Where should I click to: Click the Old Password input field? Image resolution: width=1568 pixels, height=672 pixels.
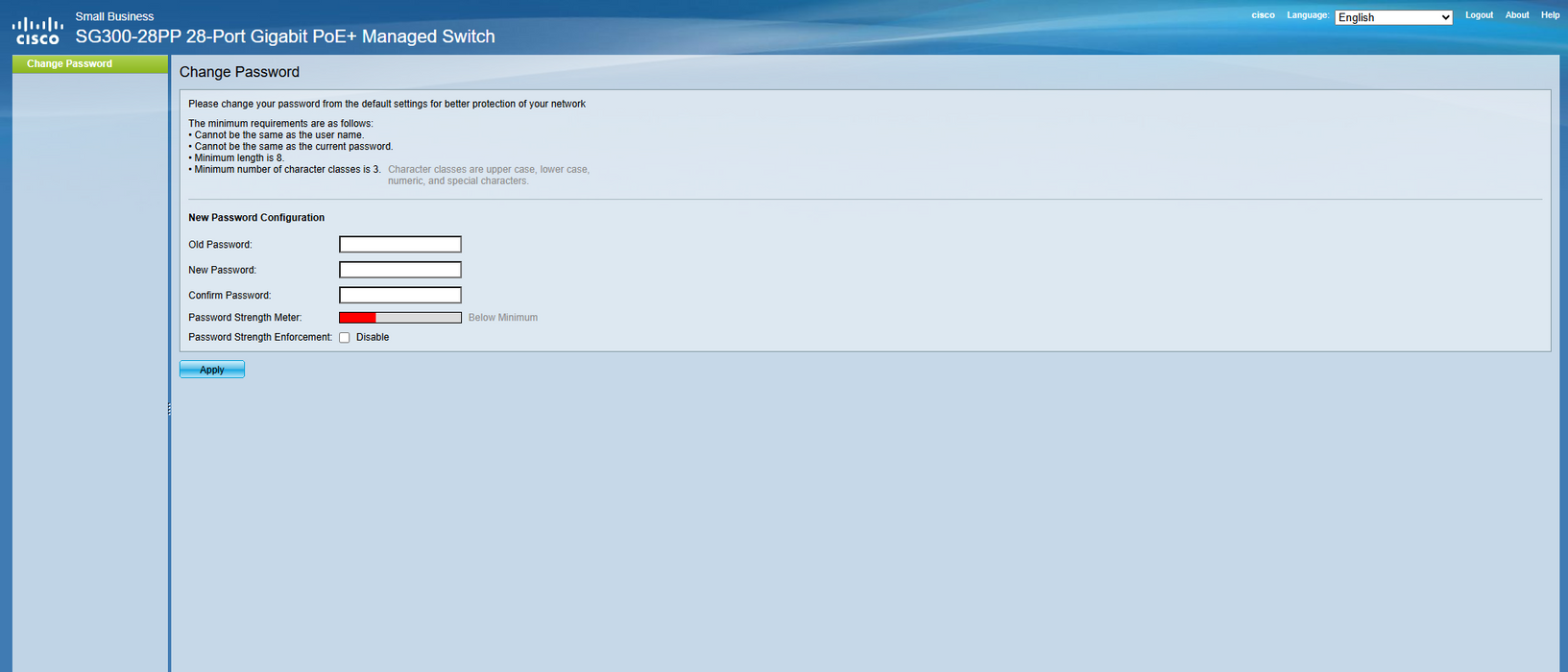tap(400, 245)
